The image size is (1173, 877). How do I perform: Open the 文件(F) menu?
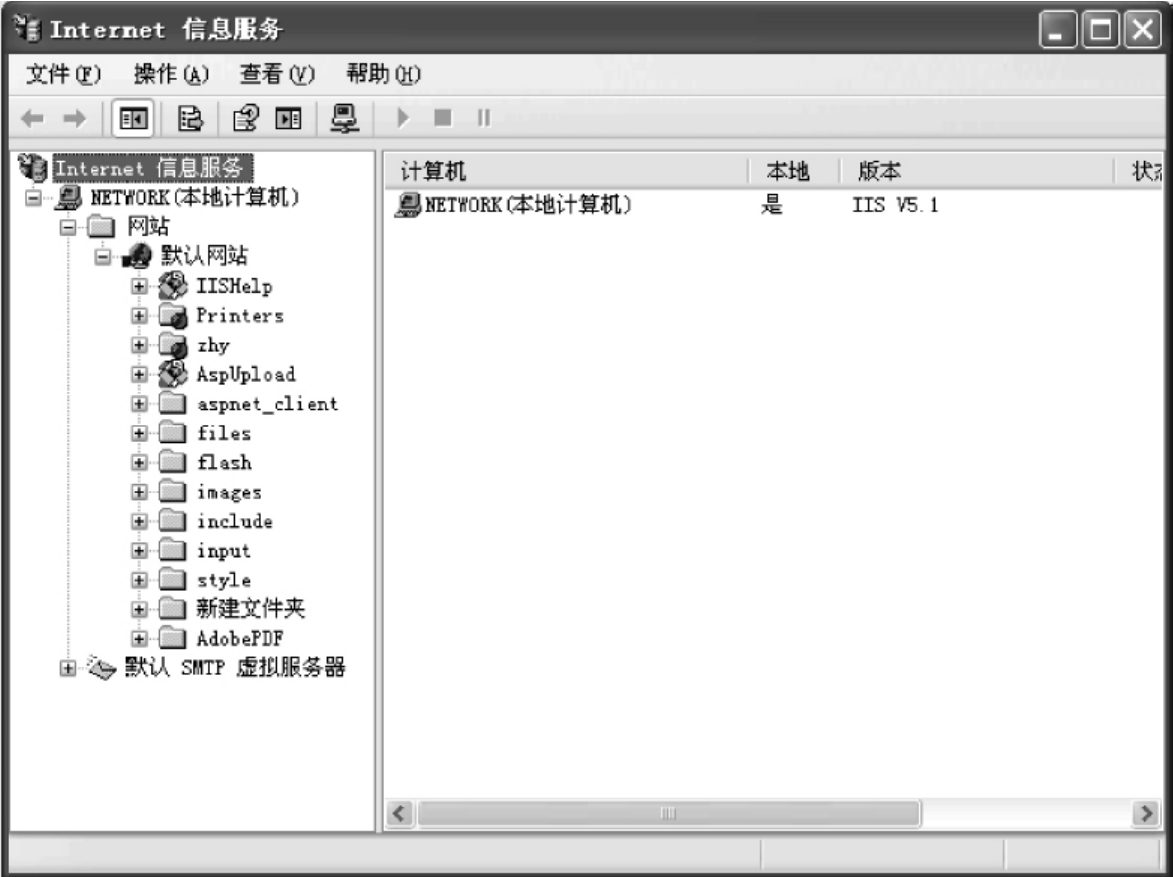64,74
